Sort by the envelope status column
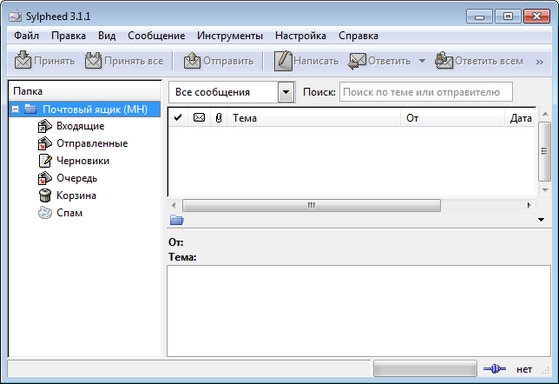The width and height of the screenshot is (559, 384). (x=199, y=118)
